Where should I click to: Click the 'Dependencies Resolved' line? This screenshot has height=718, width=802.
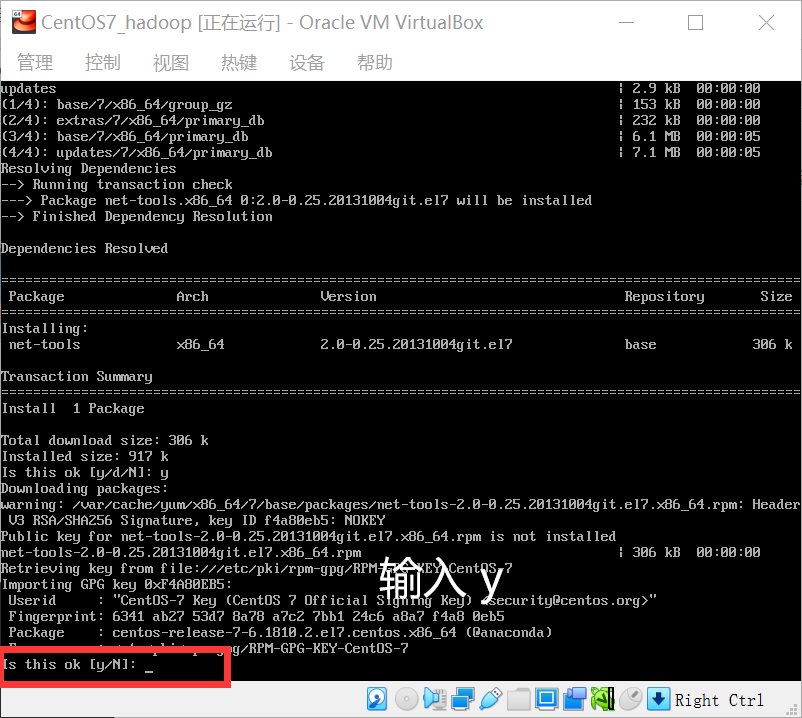[x=84, y=249]
